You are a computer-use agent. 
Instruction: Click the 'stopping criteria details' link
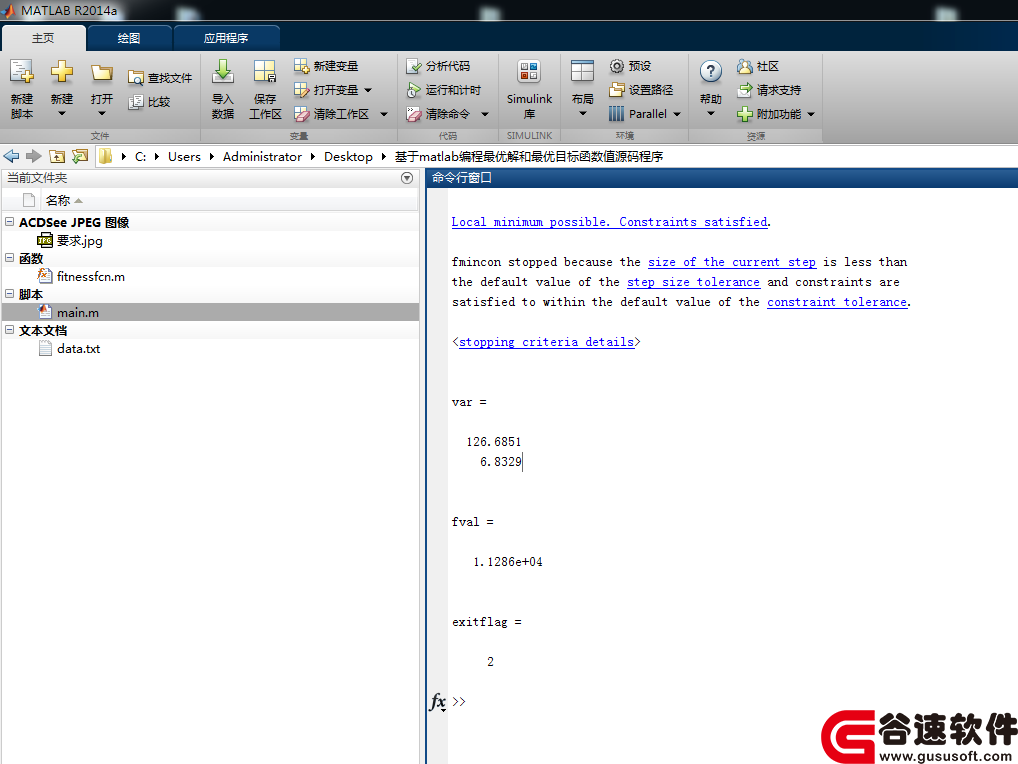(x=547, y=342)
